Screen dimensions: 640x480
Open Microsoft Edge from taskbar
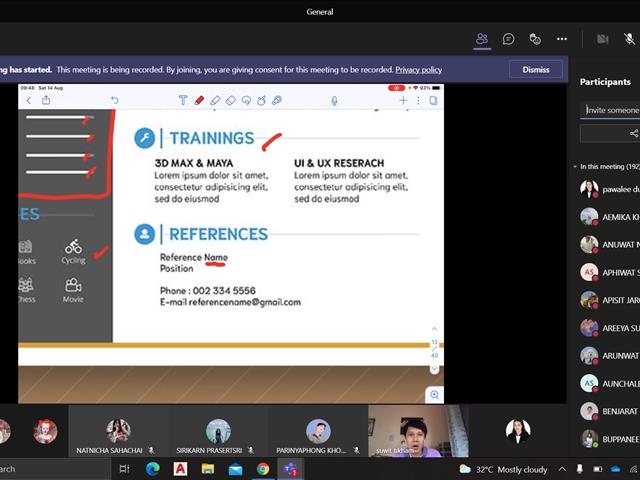[x=153, y=469]
